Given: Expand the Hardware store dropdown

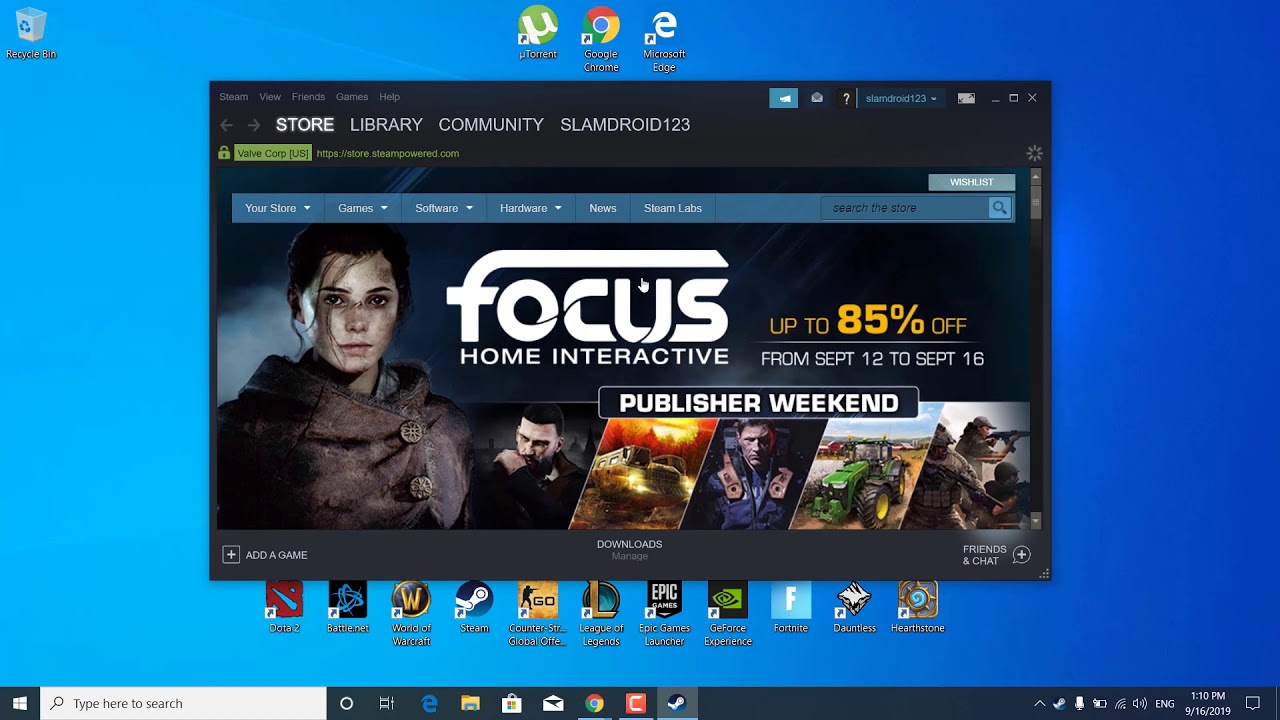Looking at the screenshot, I should click(530, 208).
